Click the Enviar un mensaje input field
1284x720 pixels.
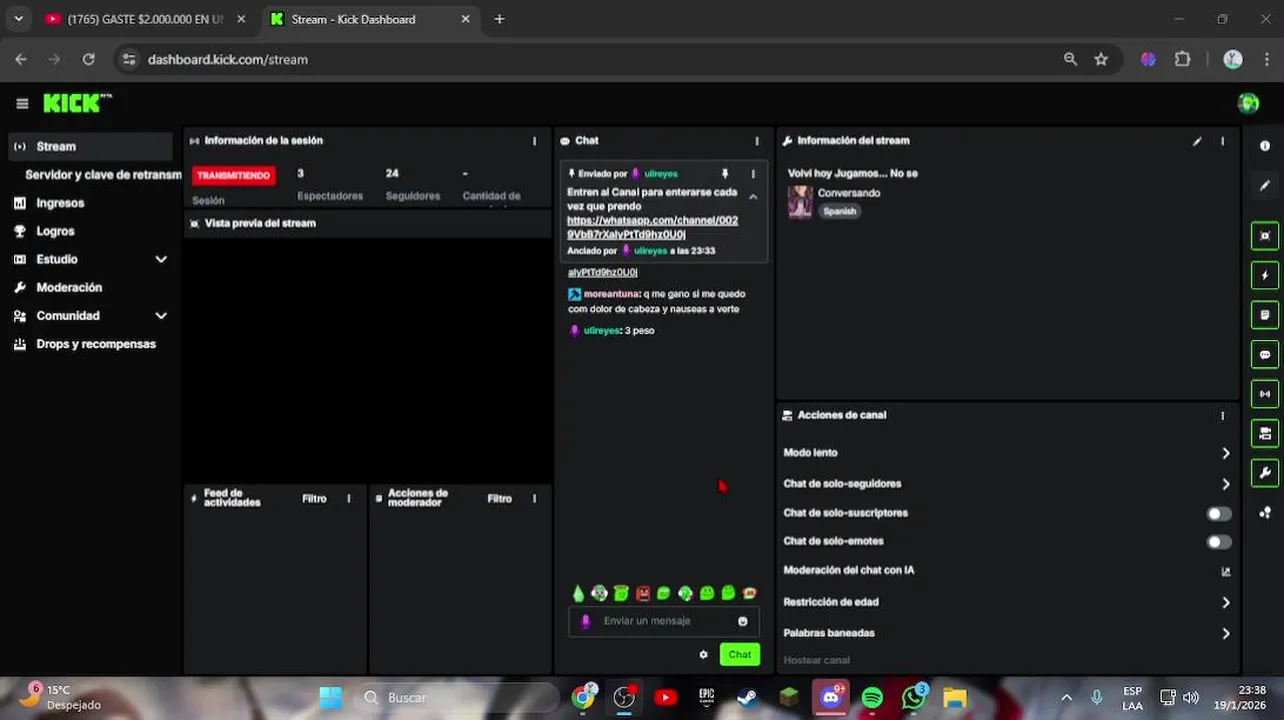664,621
